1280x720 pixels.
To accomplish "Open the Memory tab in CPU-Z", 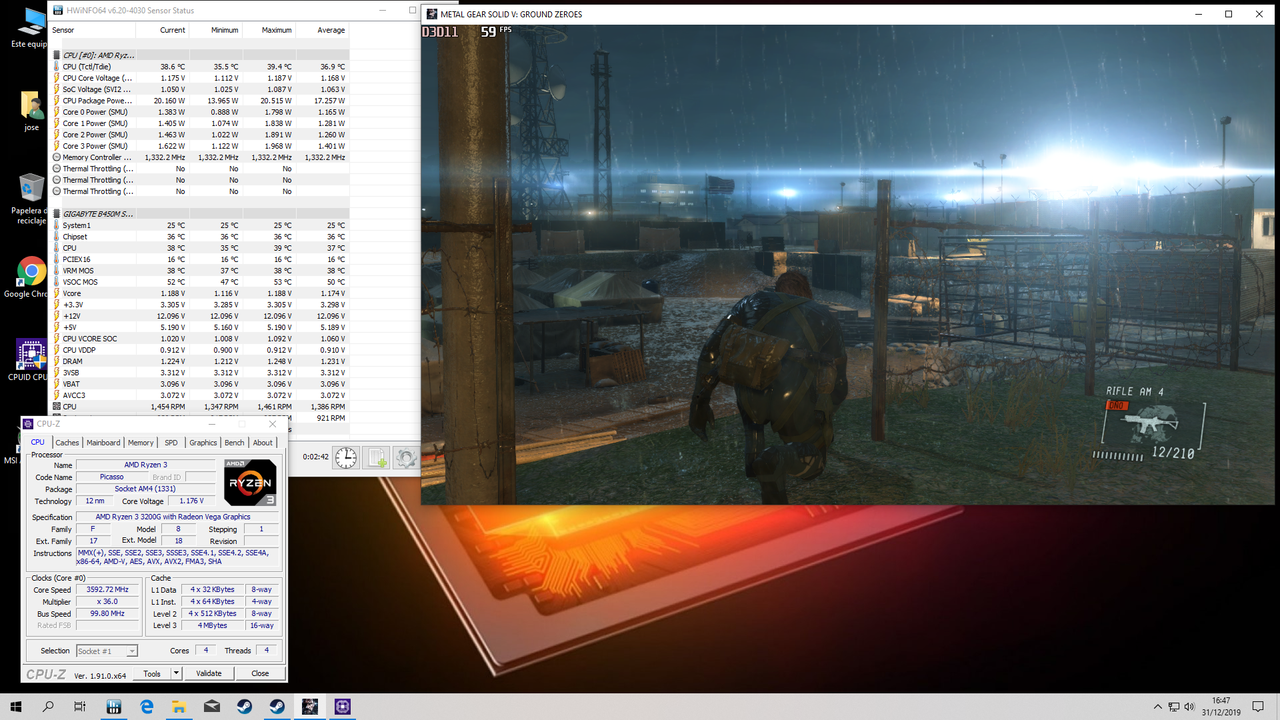I will [x=141, y=442].
